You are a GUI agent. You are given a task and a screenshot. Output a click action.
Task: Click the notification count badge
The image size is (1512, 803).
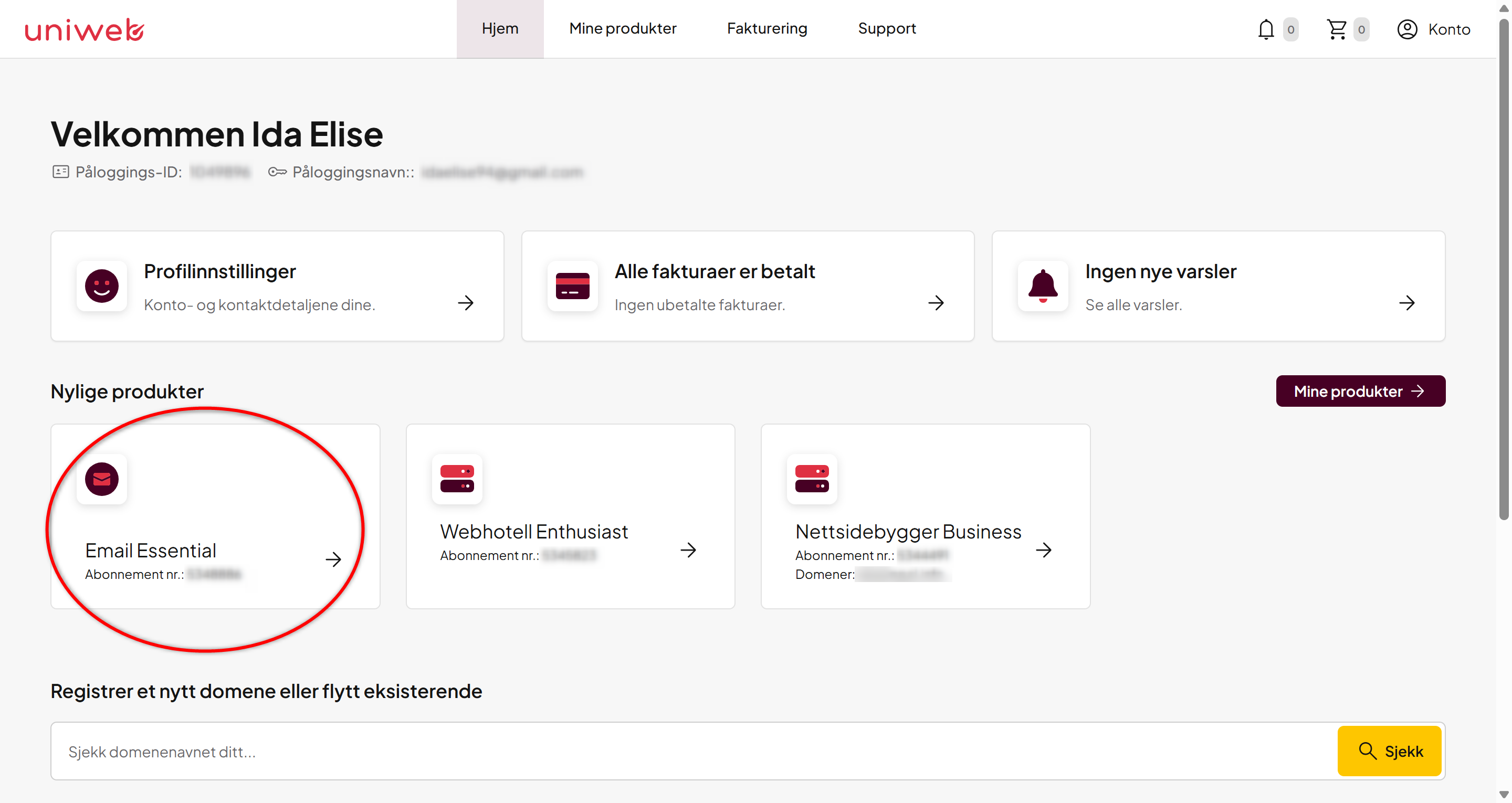click(1290, 29)
